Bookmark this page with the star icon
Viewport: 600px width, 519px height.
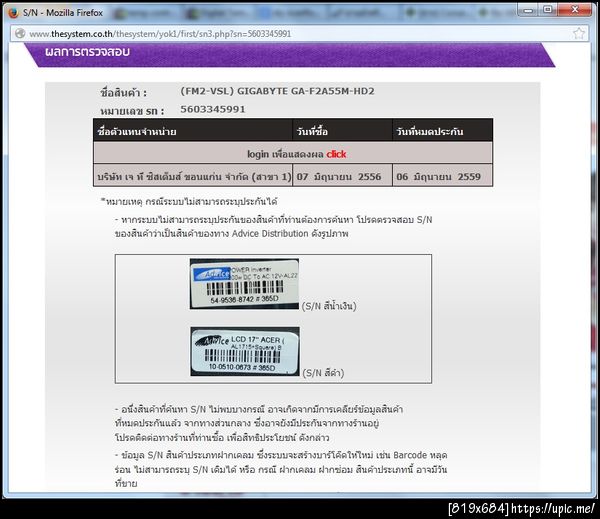point(579,33)
